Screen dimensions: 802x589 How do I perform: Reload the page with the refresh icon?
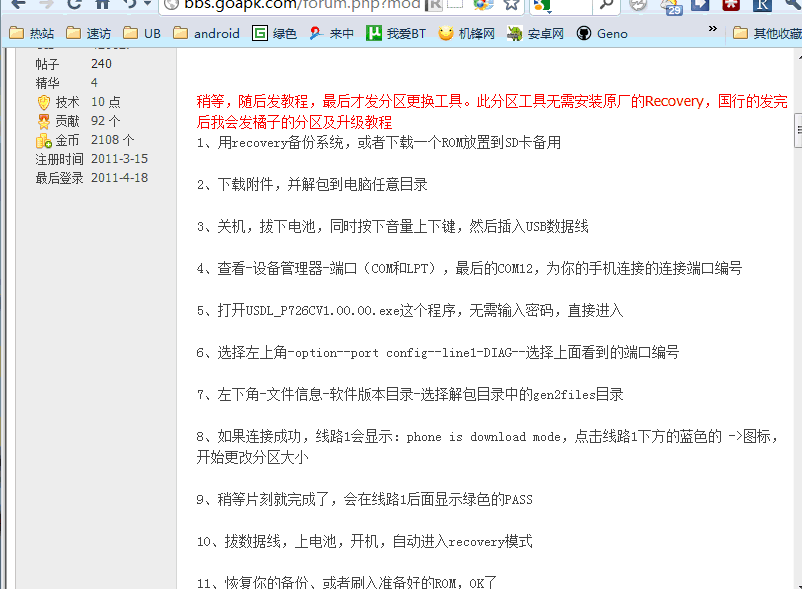75,4
